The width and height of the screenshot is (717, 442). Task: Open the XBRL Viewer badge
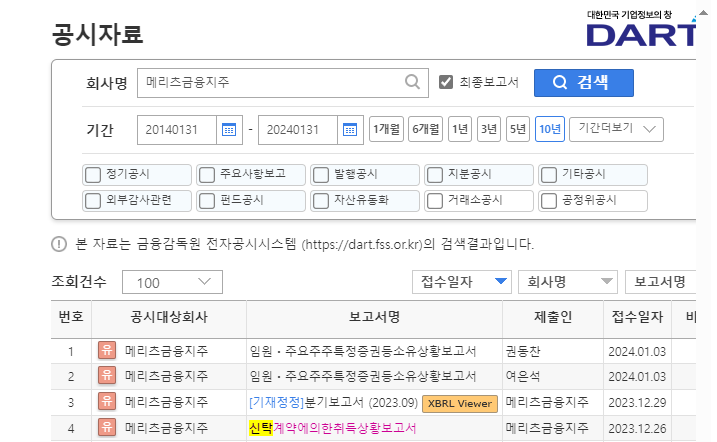click(460, 404)
